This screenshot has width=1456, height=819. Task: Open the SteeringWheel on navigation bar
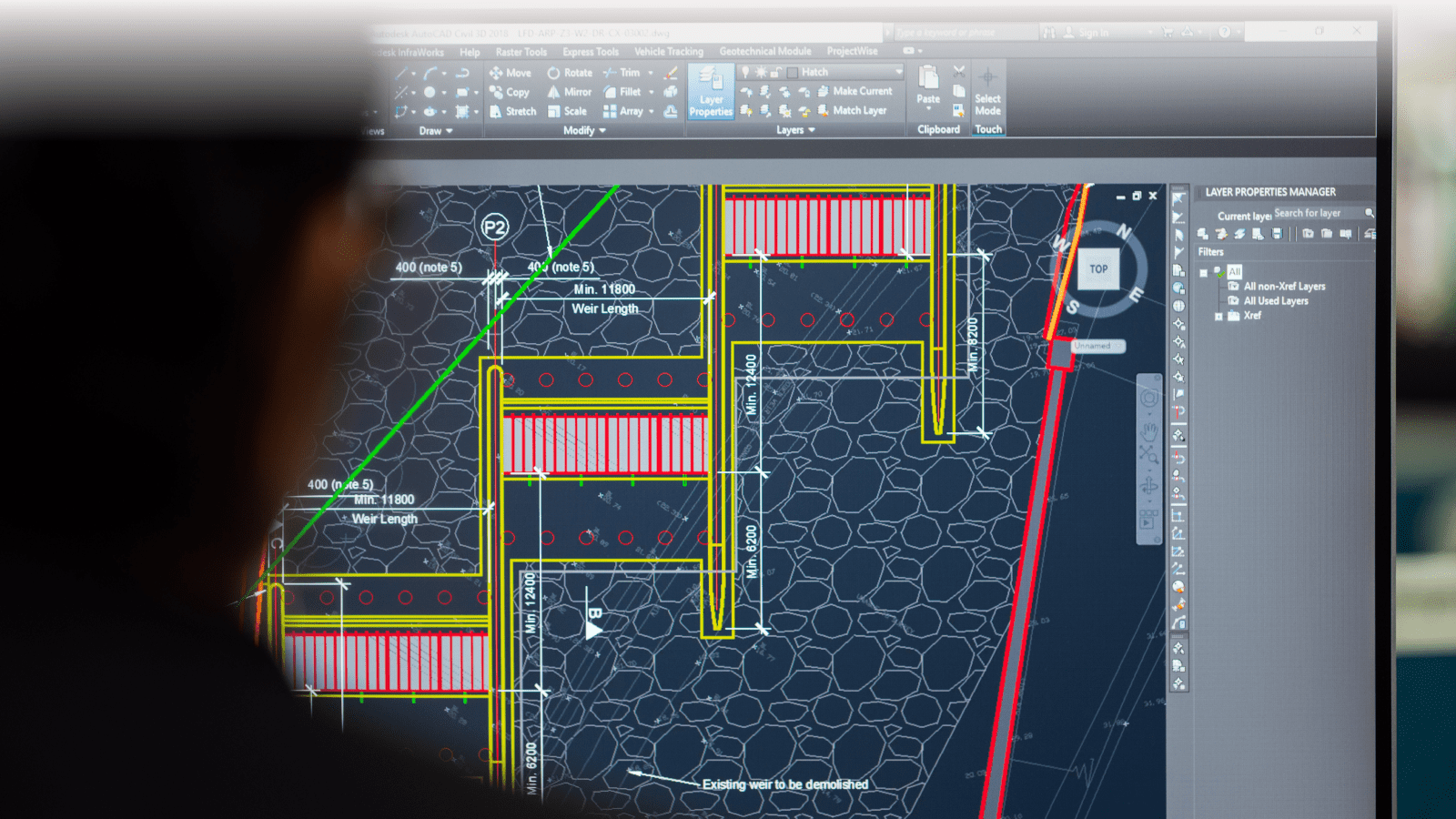point(1149,399)
